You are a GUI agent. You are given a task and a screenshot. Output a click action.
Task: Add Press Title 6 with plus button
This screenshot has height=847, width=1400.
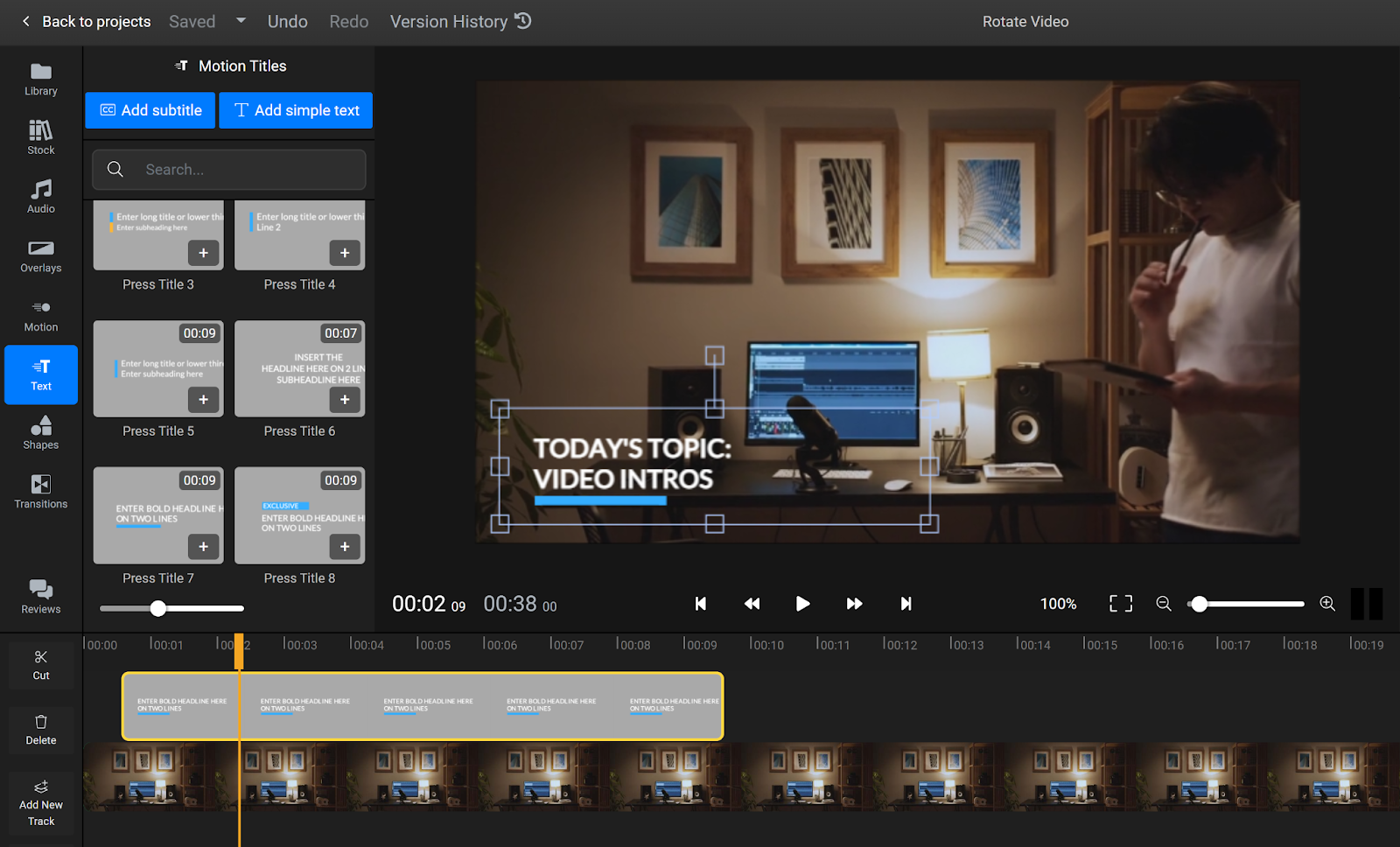tap(345, 400)
